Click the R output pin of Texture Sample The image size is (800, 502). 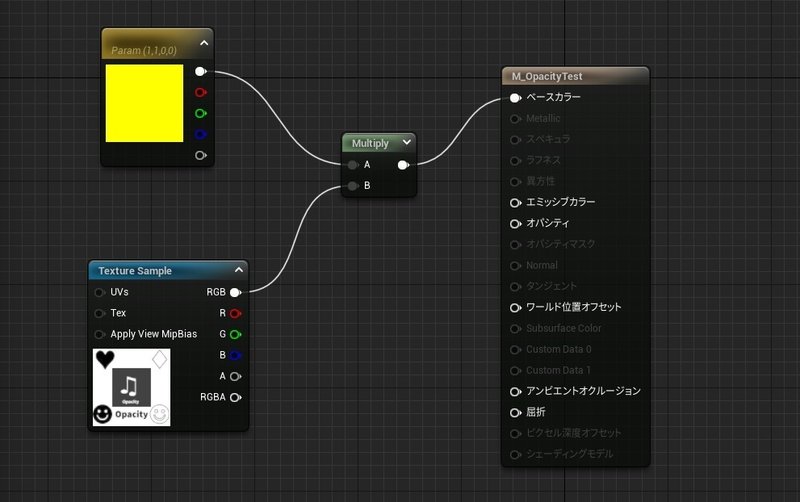tap(235, 313)
